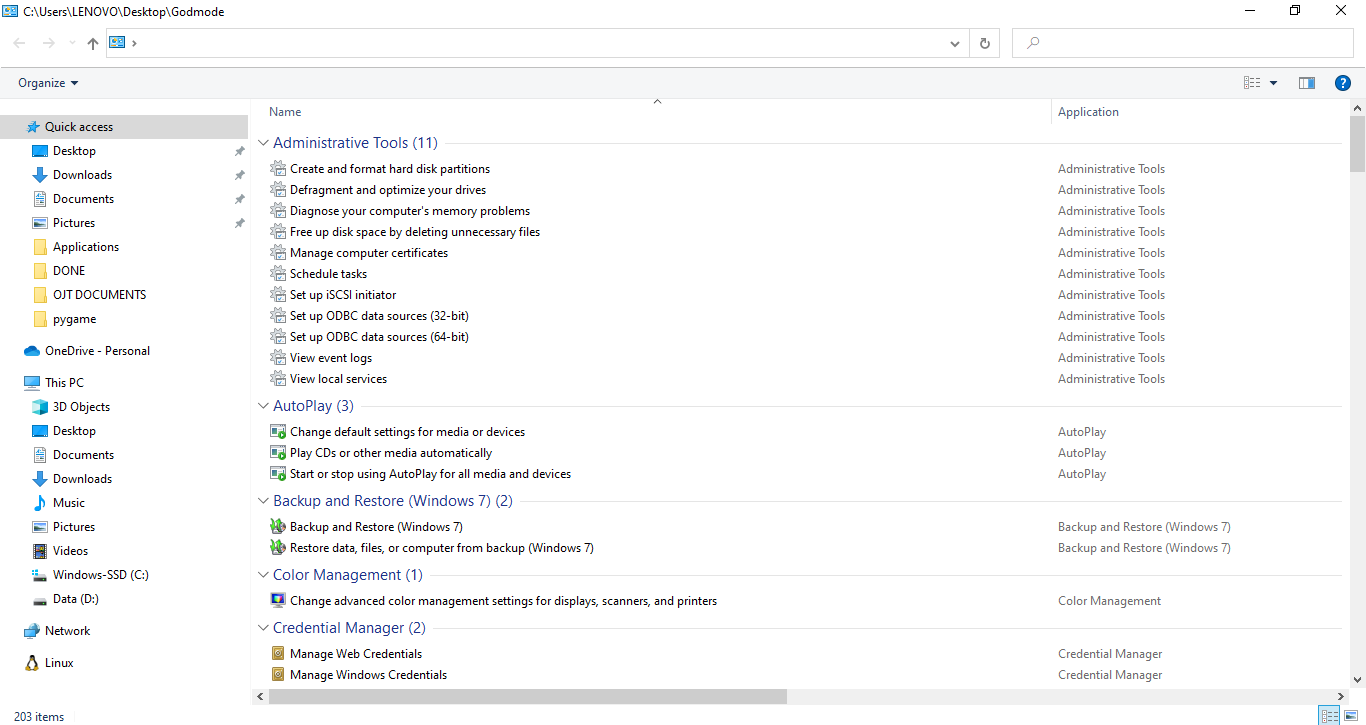This screenshot has width=1366, height=725.
Task: Collapse the Credential Manager (2) group
Action: tap(264, 628)
